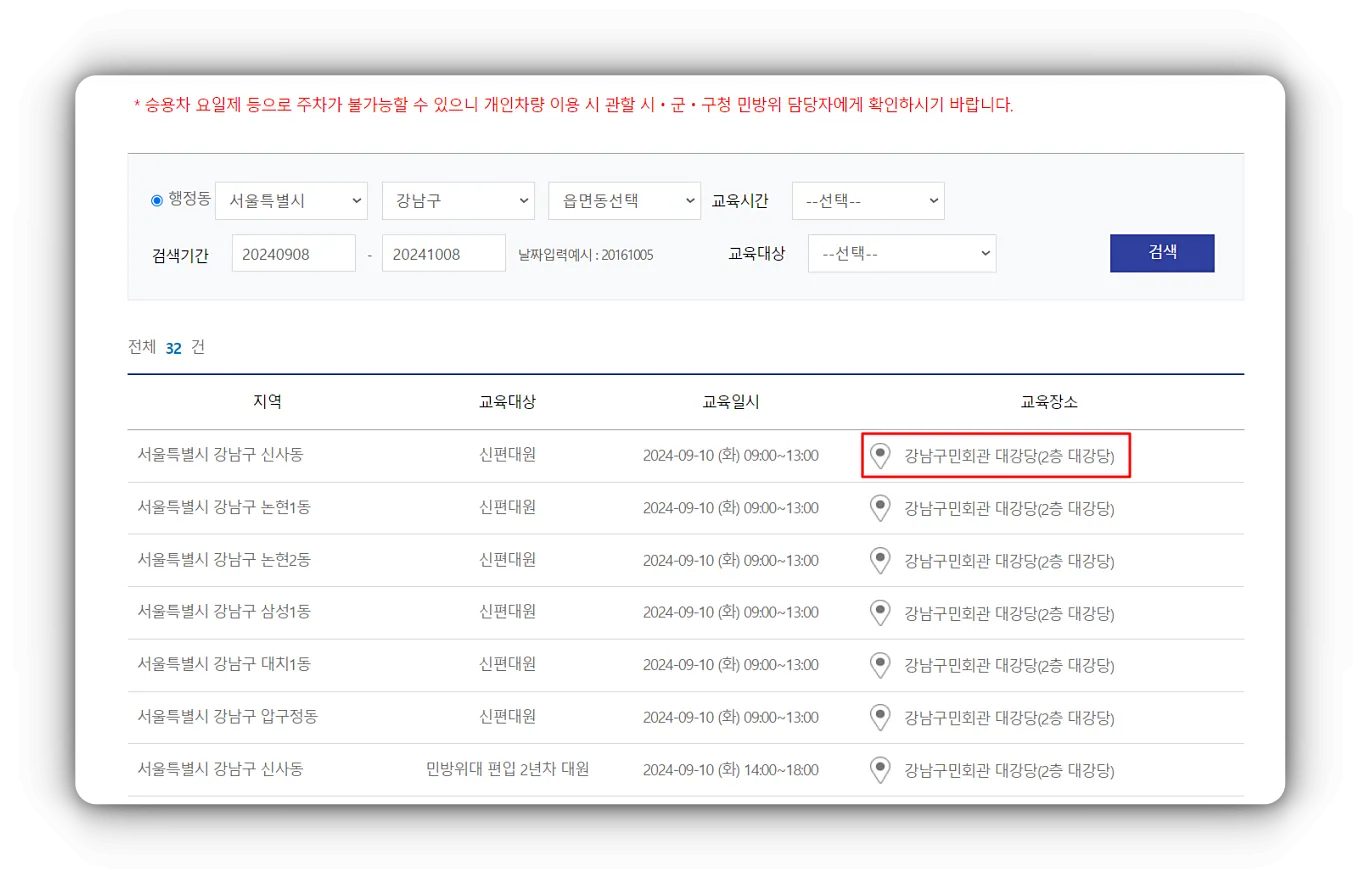Click the location pin on the 압구정동 row

pyautogui.click(x=880, y=717)
